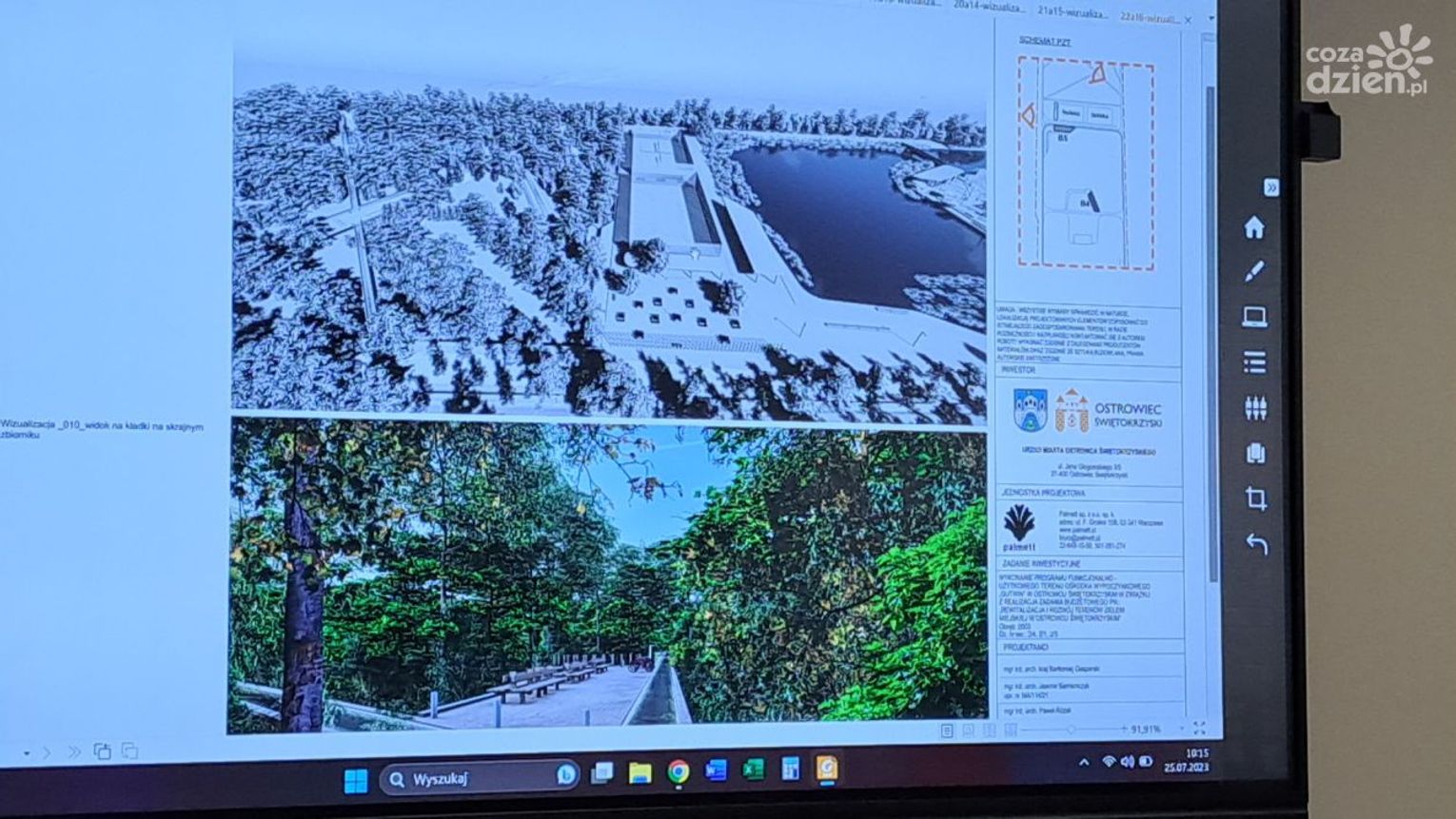
Task: Click the crop screenshot tool
Action: [1256, 498]
